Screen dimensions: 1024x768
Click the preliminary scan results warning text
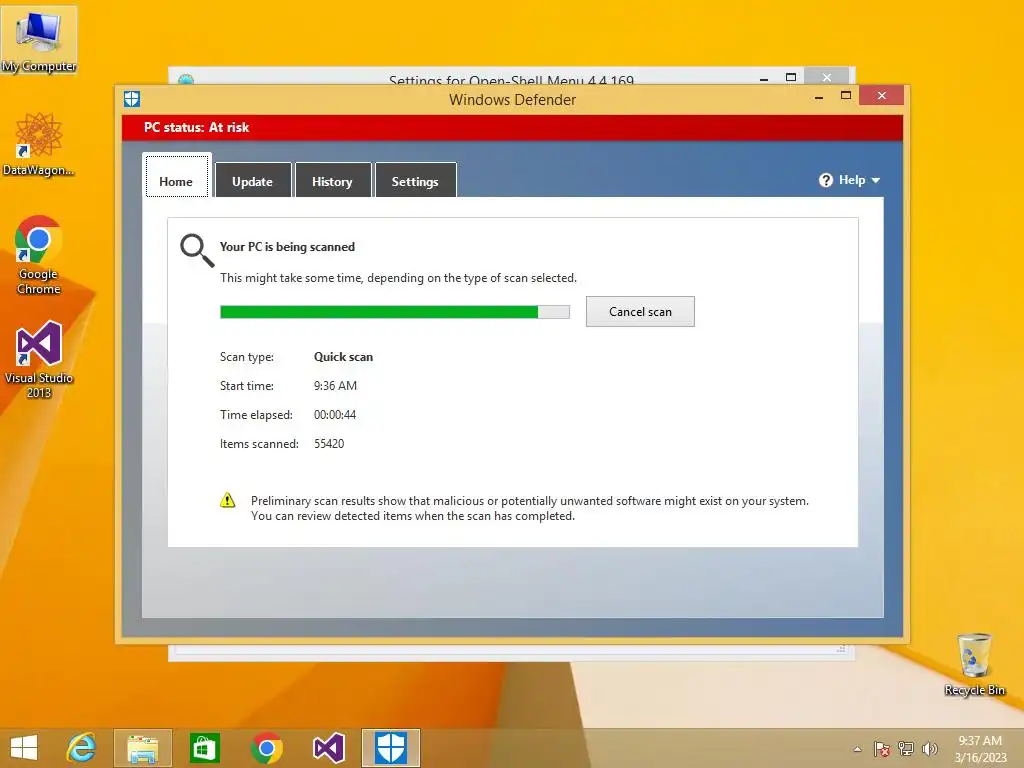tap(530, 508)
